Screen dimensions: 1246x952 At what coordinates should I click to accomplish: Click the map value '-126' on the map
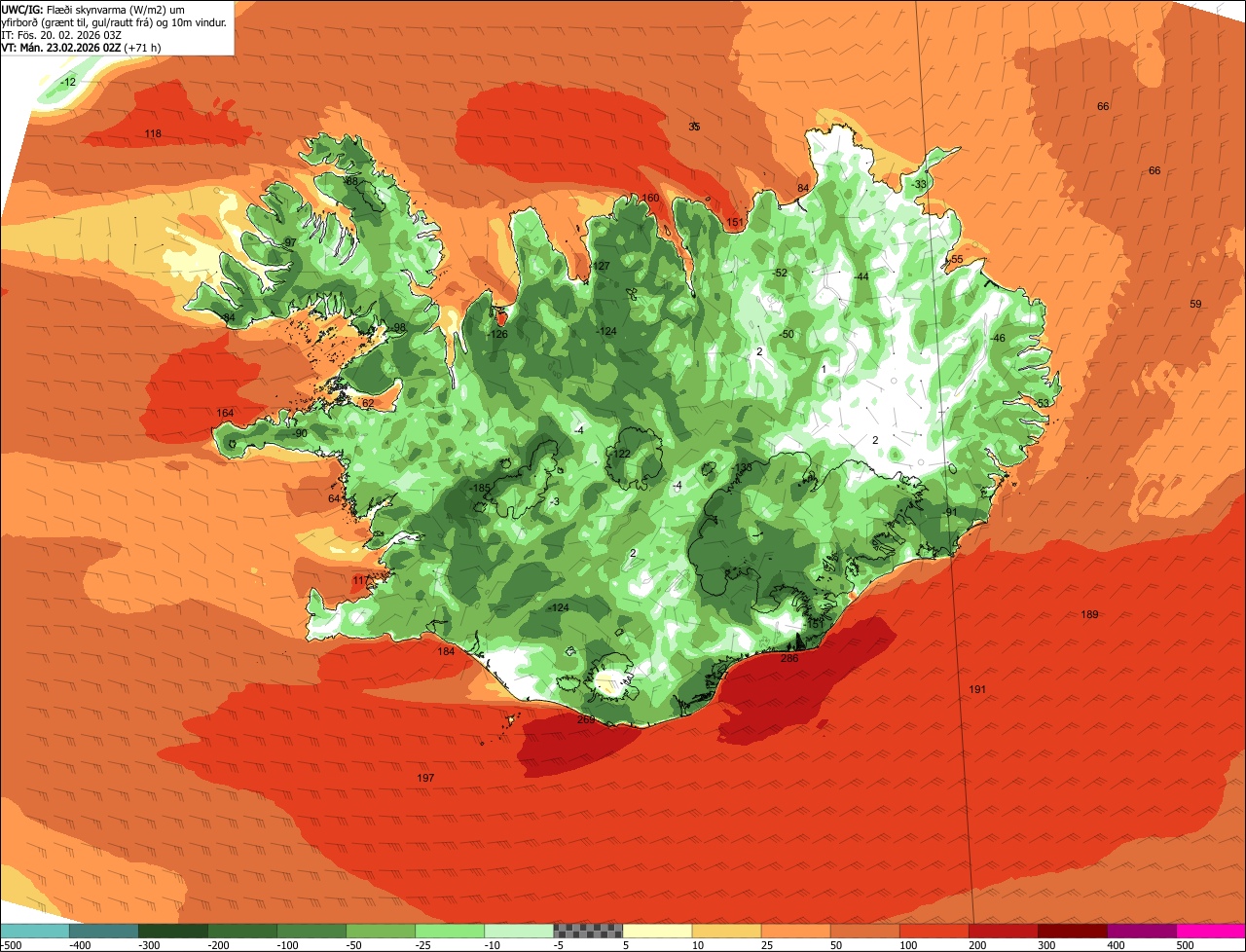point(497,335)
